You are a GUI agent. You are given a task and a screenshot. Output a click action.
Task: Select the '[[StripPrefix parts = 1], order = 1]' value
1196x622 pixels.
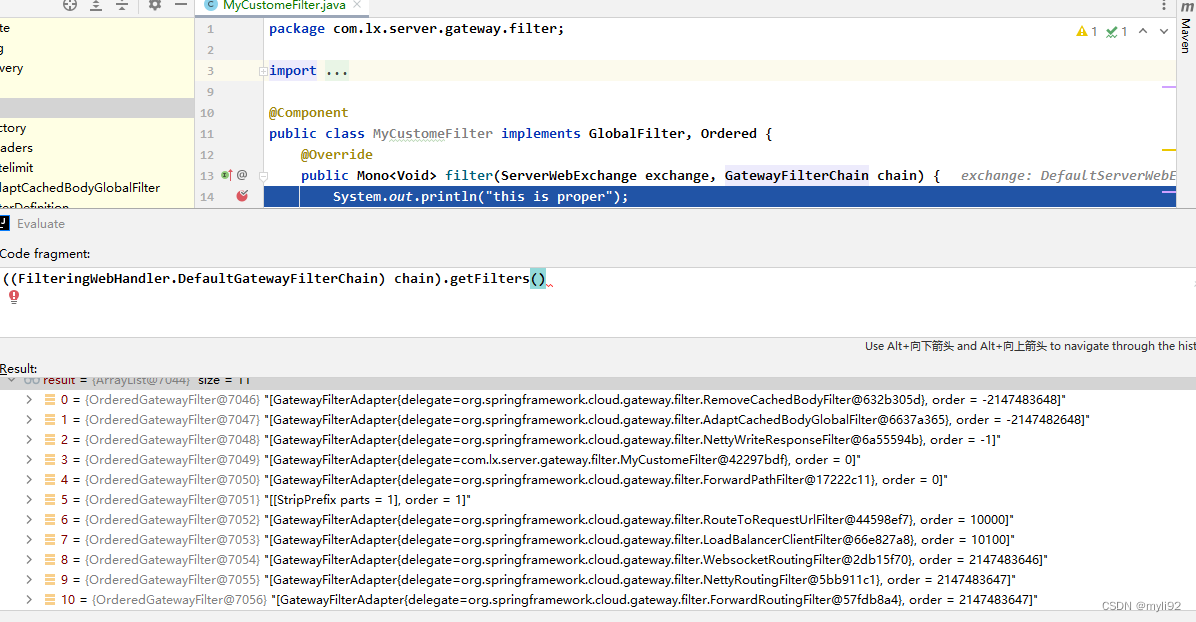pos(368,500)
